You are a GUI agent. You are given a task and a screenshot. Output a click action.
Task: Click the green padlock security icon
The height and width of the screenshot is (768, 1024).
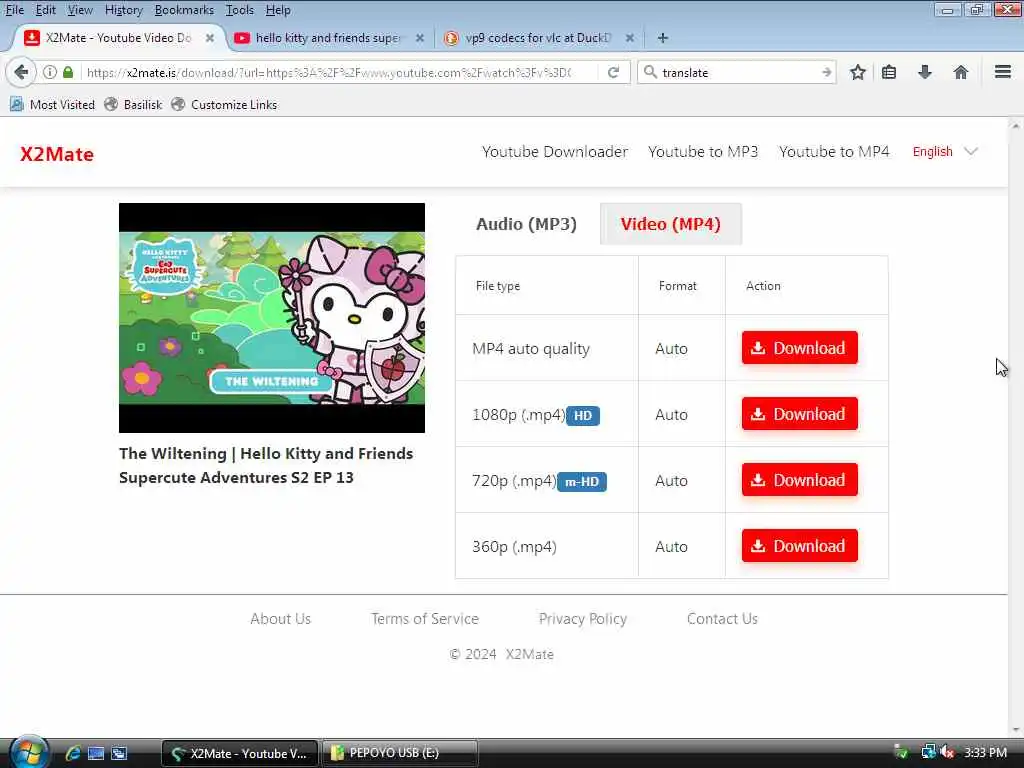[68, 72]
